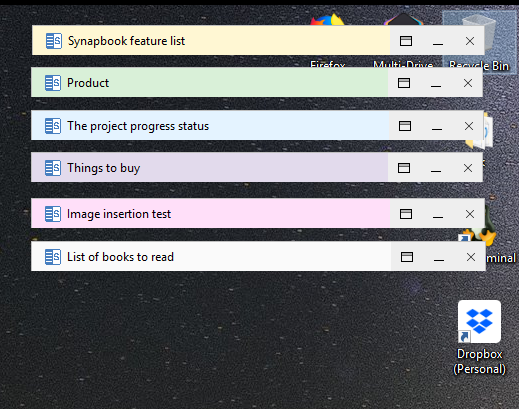Minimize the 'List of books to read' note
Image resolution: width=519 pixels, height=409 pixels.
(x=439, y=260)
